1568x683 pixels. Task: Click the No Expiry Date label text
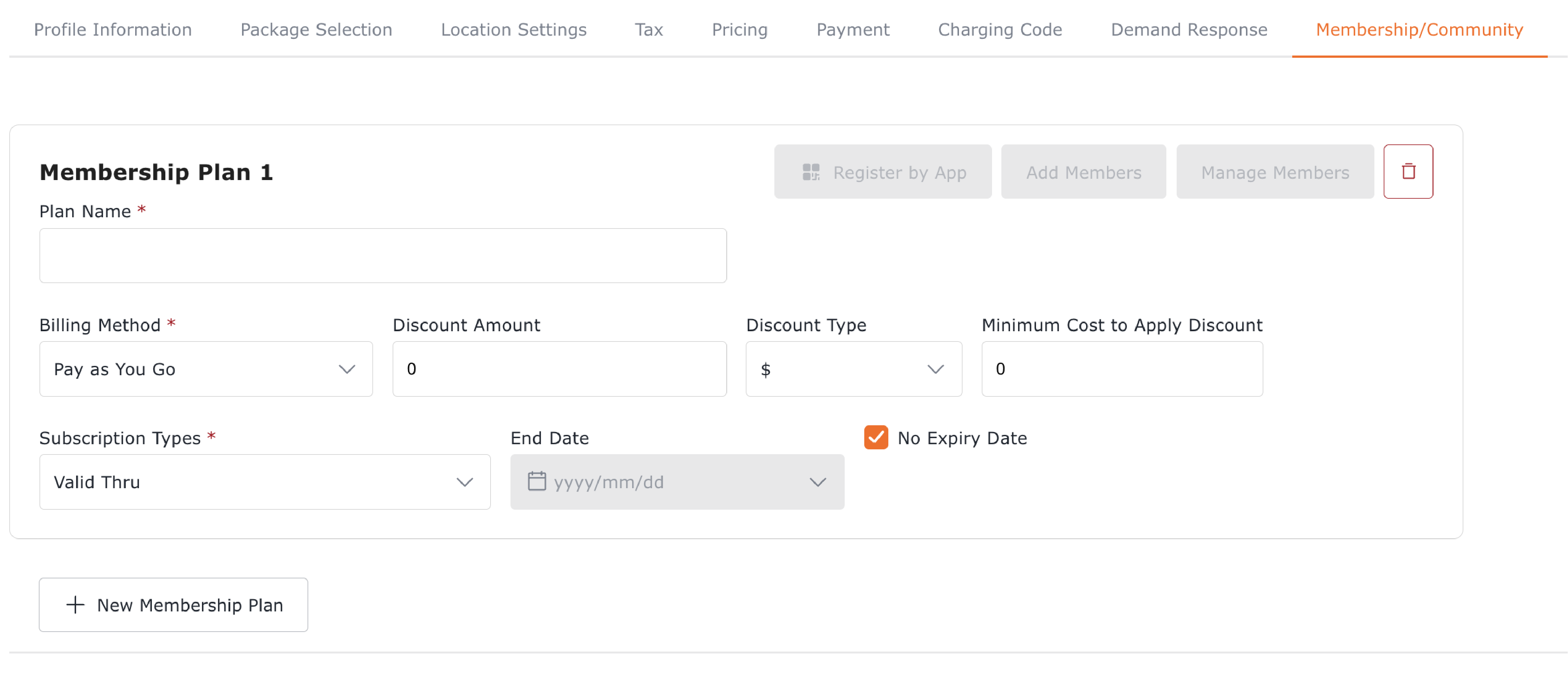click(962, 438)
